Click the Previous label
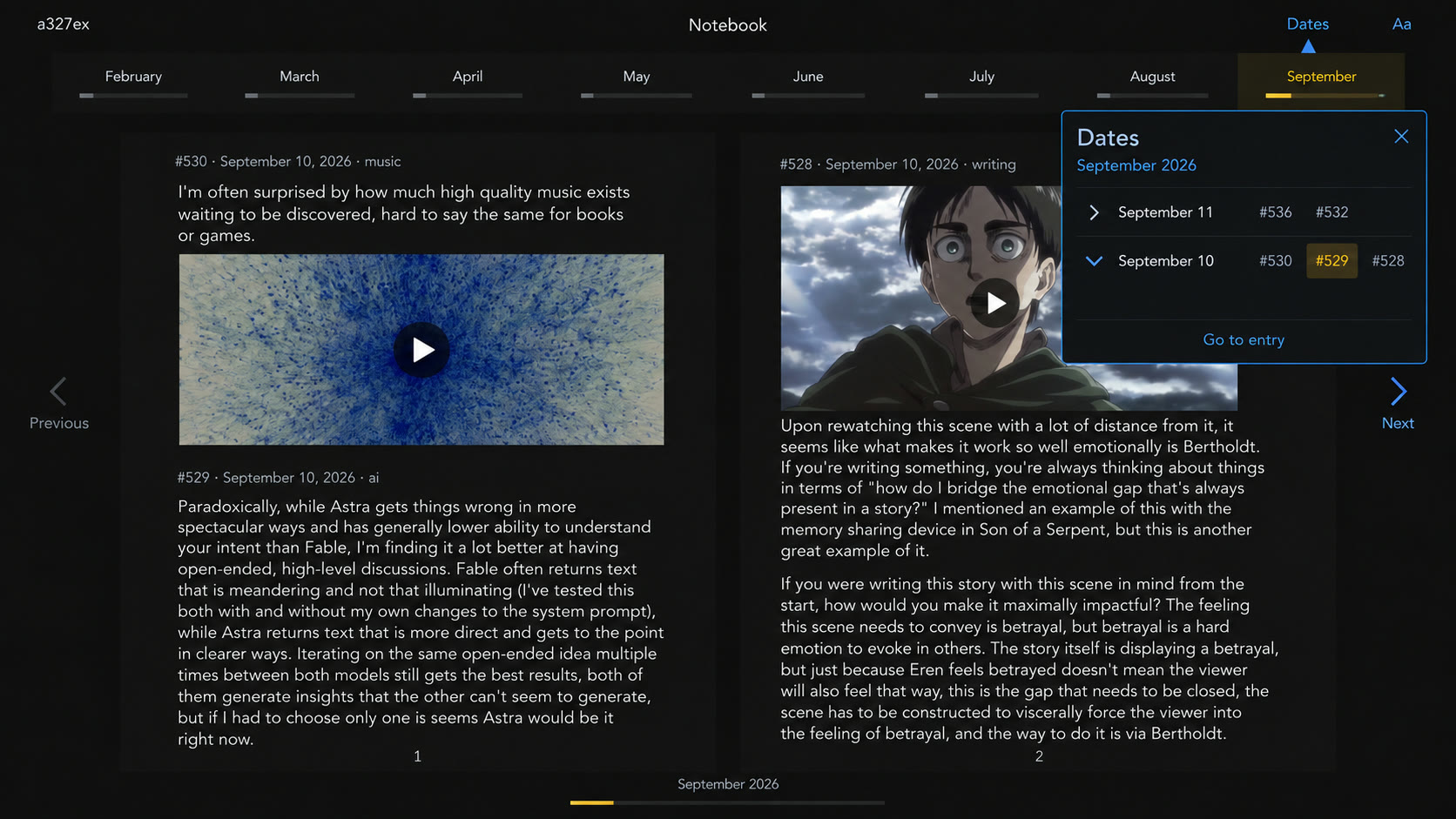1456x819 pixels. click(x=59, y=423)
